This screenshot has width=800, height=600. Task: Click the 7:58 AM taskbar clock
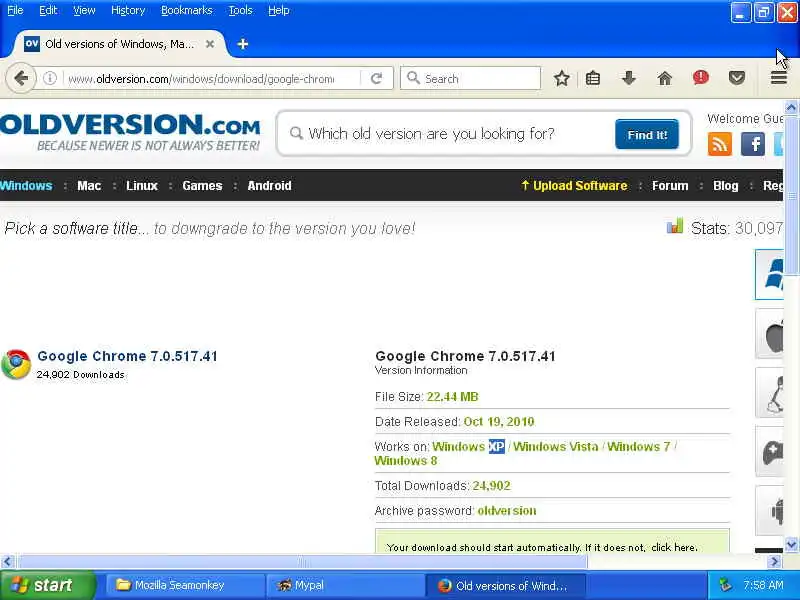763,585
